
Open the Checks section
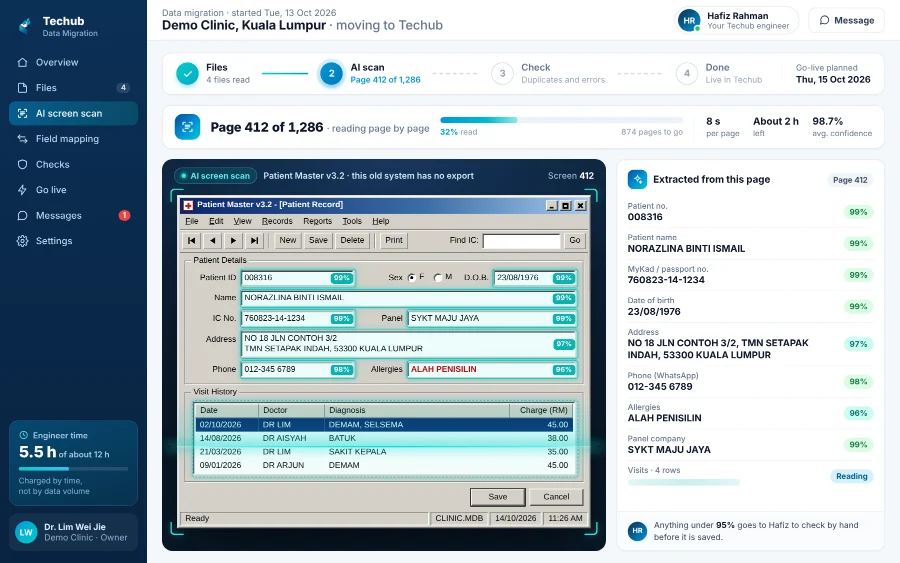click(73, 165)
